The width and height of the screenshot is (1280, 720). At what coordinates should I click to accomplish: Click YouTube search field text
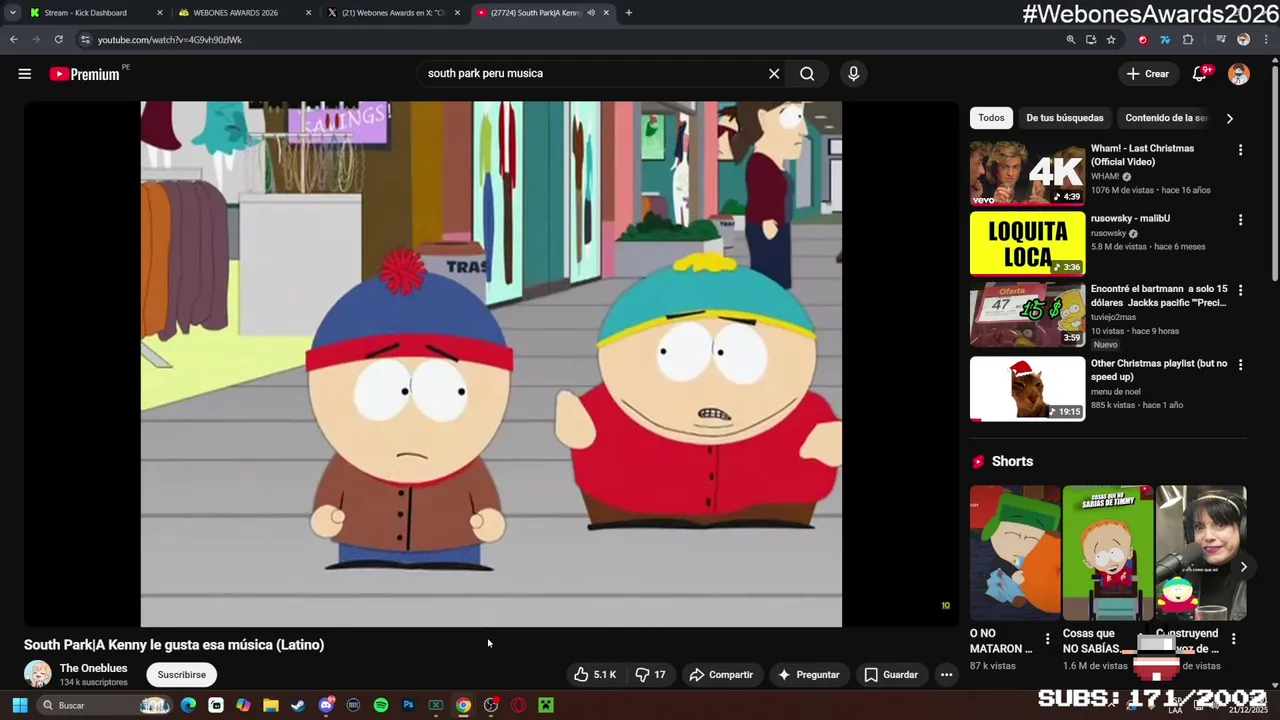tap(485, 74)
